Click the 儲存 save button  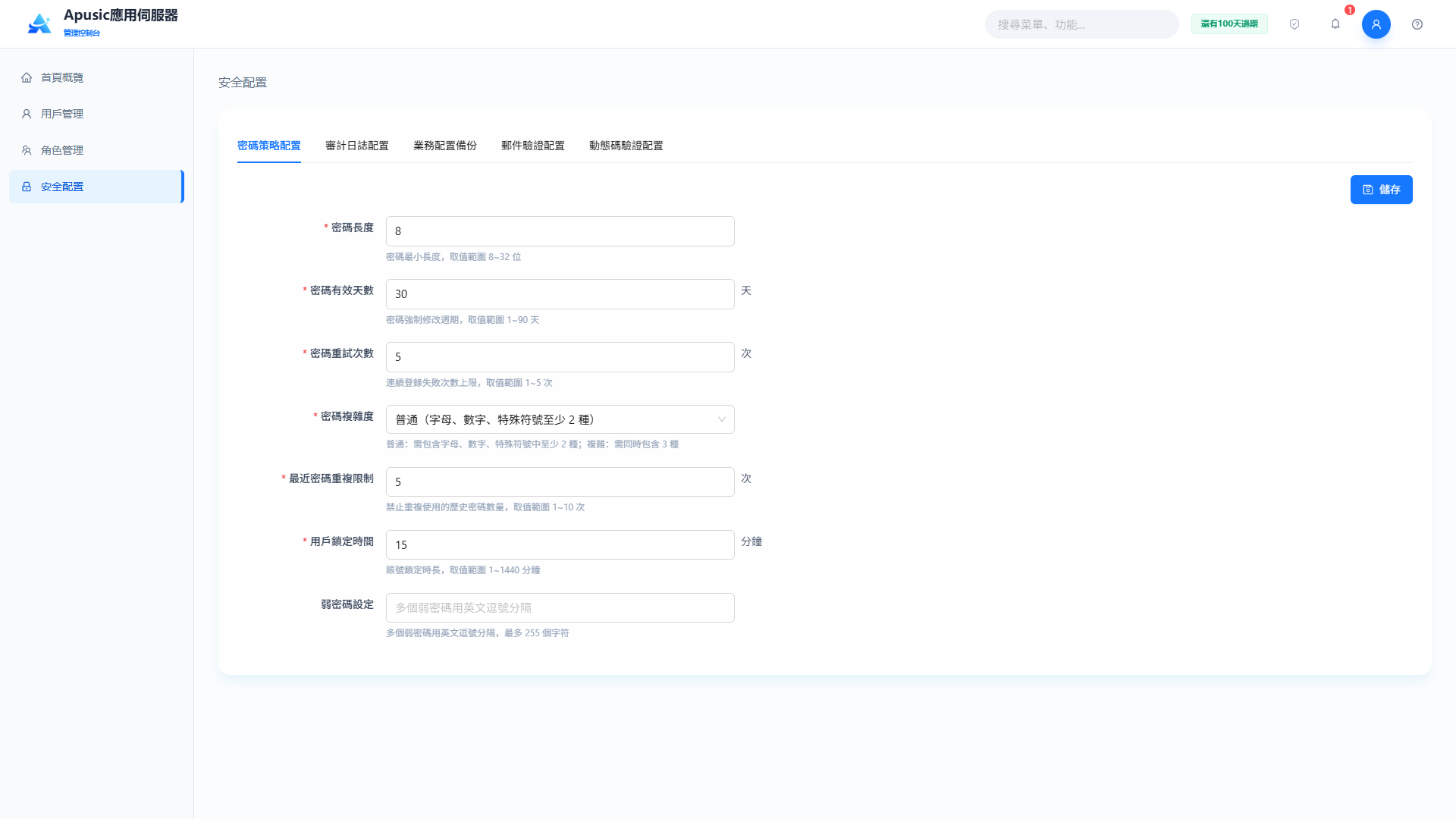pyautogui.click(x=1381, y=190)
